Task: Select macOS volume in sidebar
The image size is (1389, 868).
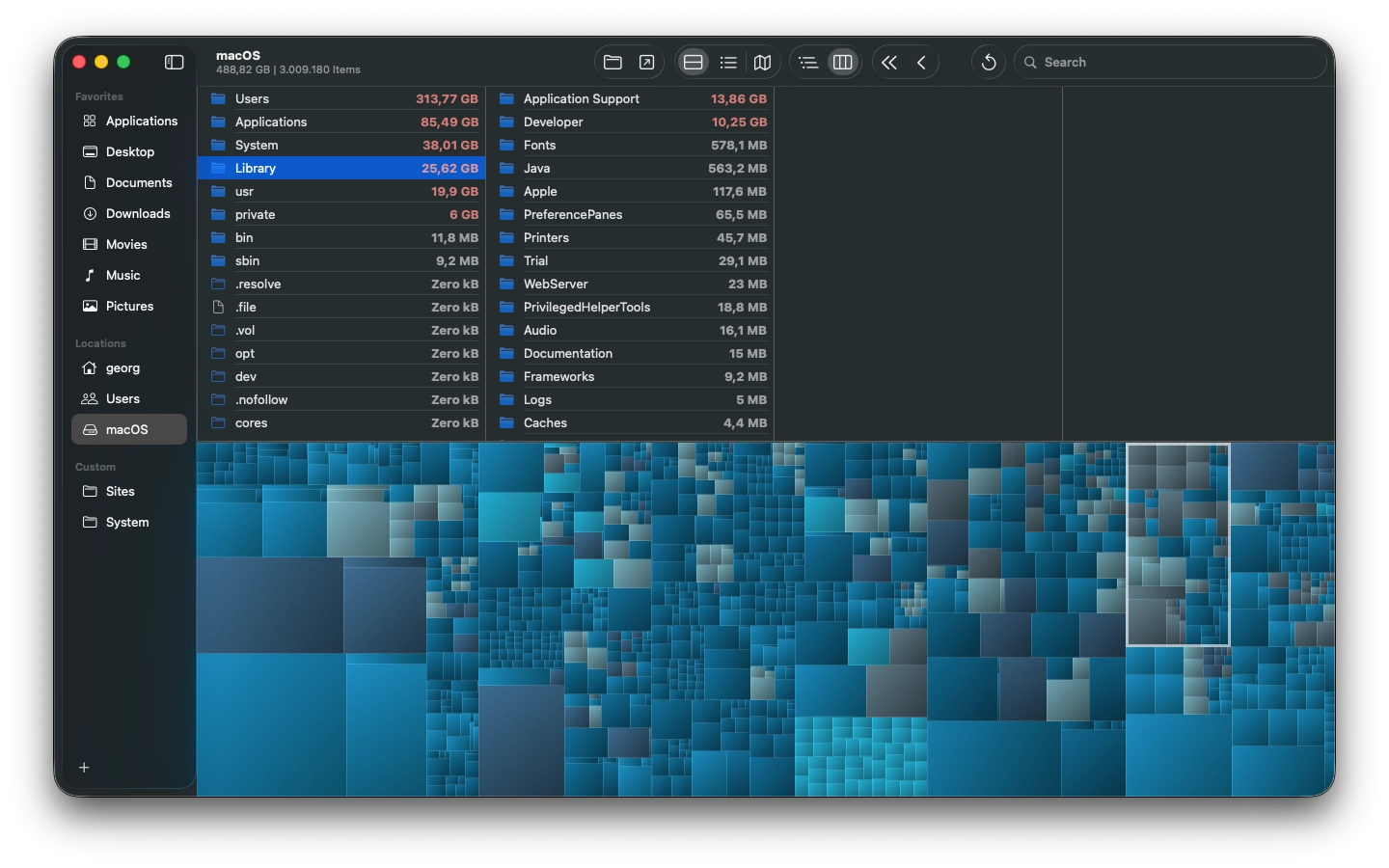Action: [129, 429]
